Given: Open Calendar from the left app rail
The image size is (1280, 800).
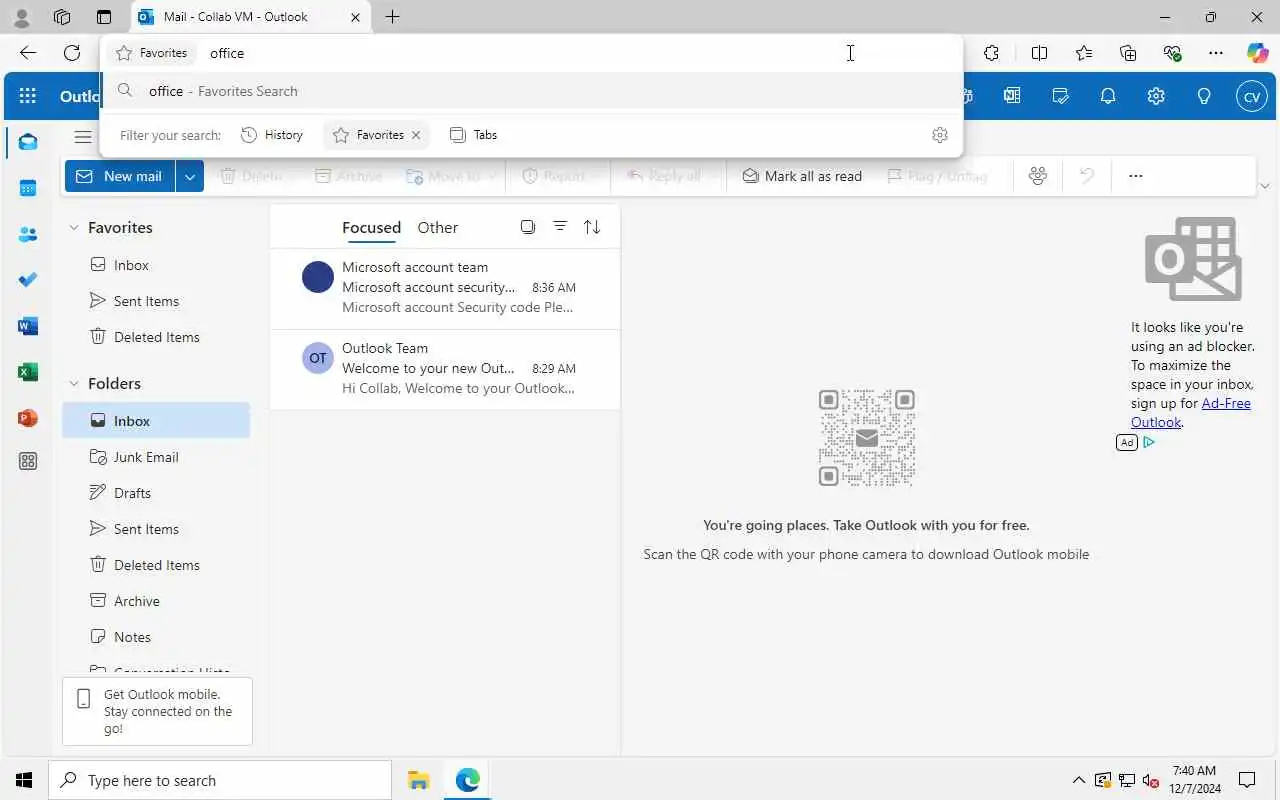Looking at the screenshot, I should (x=28, y=188).
